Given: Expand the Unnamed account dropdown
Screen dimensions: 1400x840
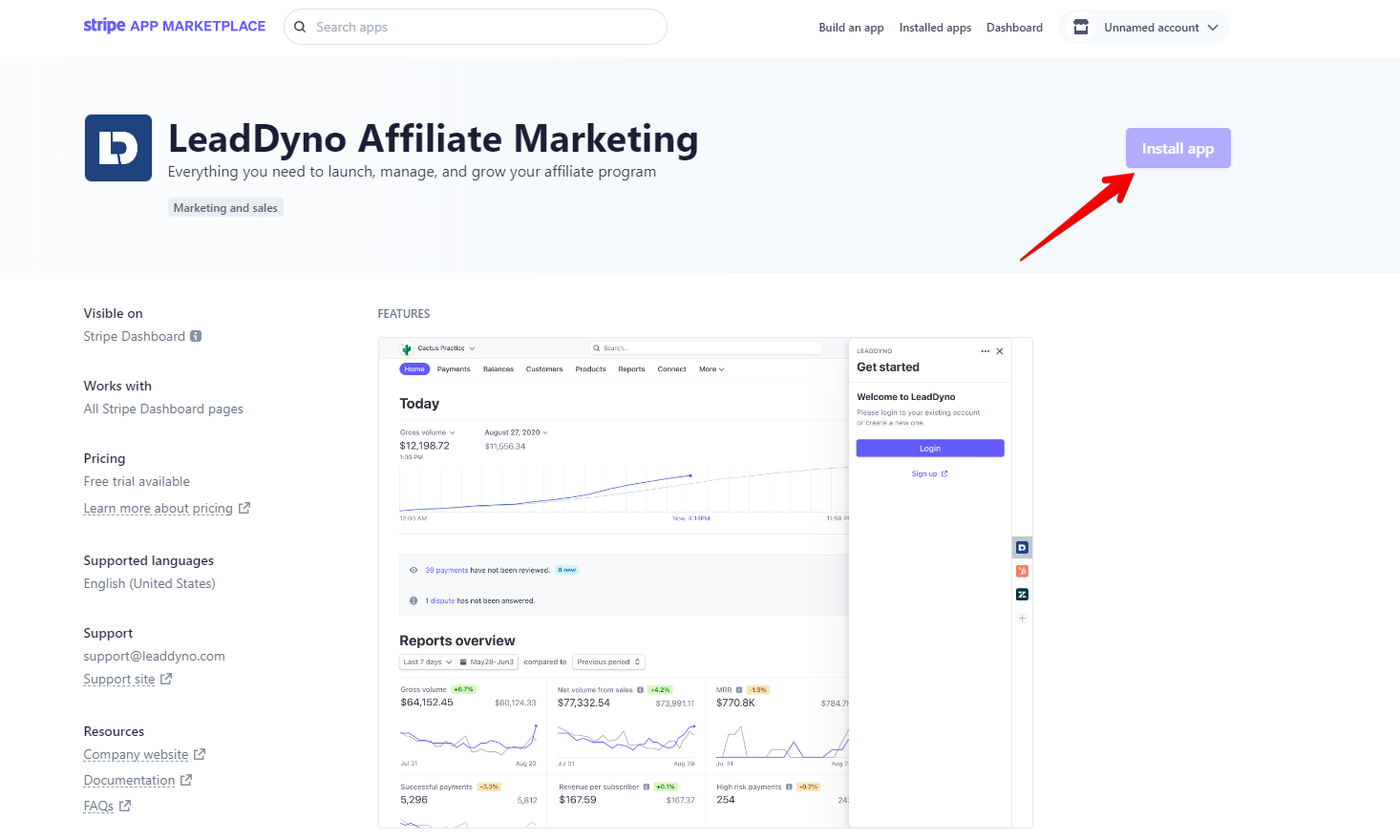Looking at the screenshot, I should coord(1145,27).
